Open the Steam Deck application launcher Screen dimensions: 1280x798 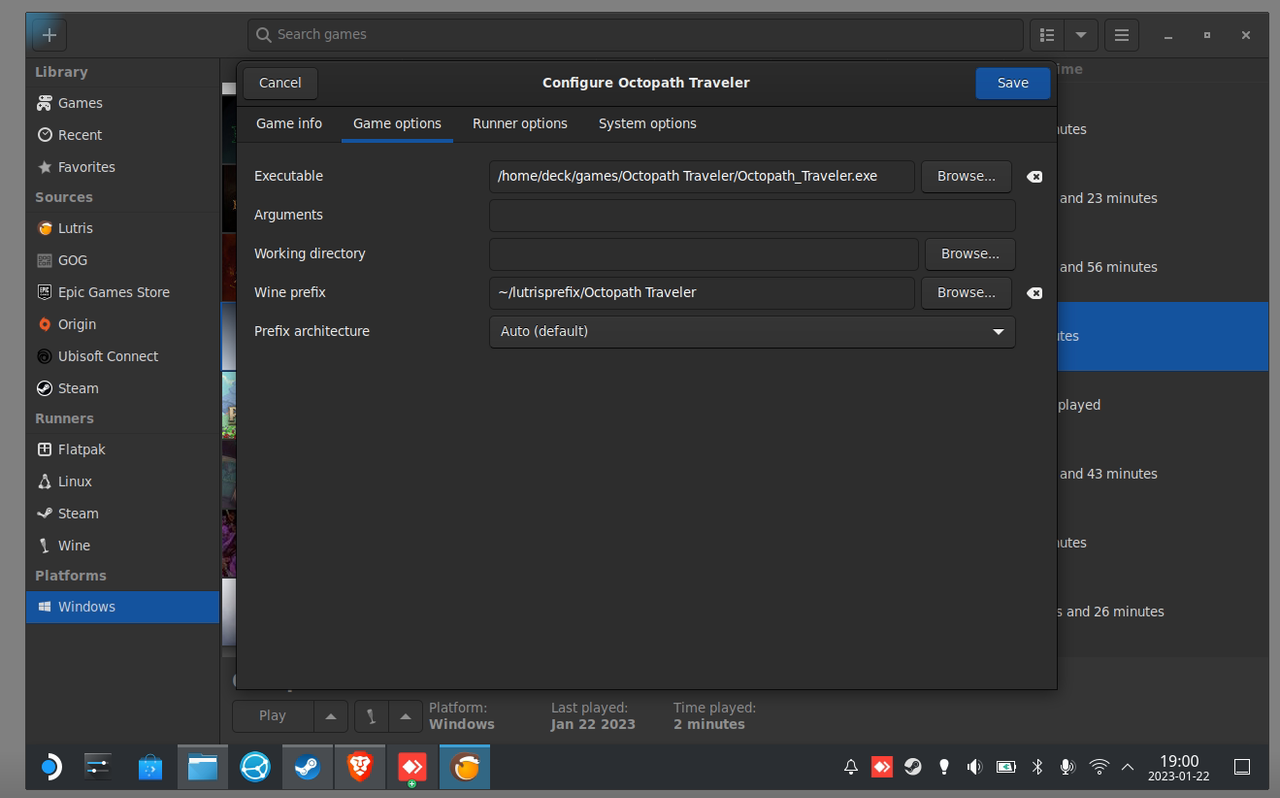click(x=50, y=767)
